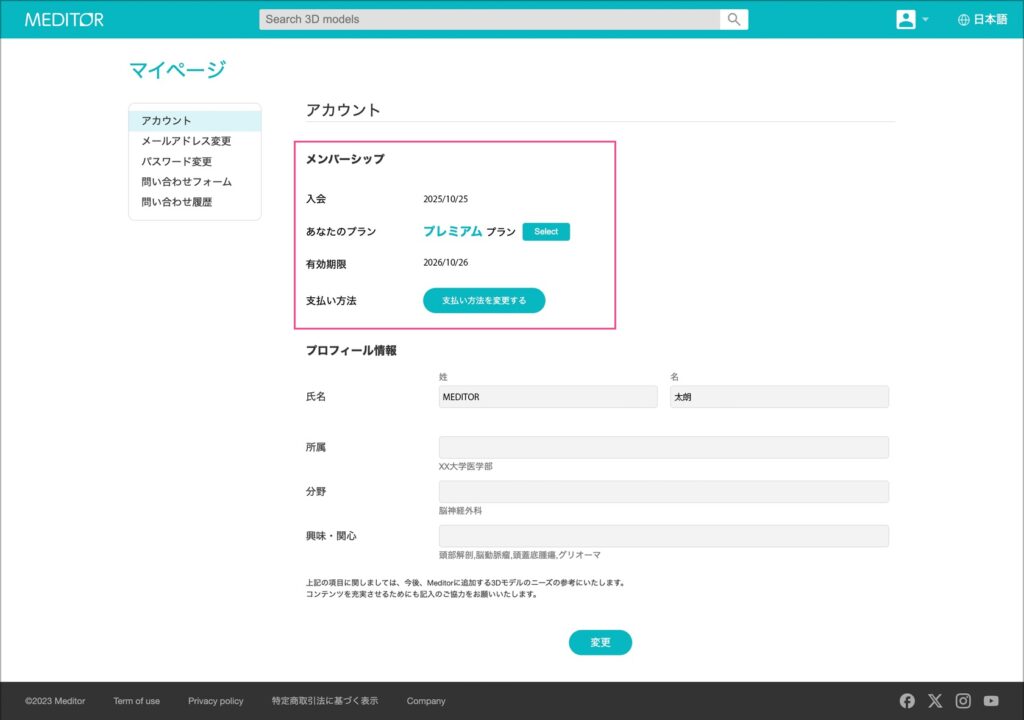Image resolution: width=1024 pixels, height=720 pixels.
Task: Open the YouTube footer icon
Action: [x=991, y=701]
